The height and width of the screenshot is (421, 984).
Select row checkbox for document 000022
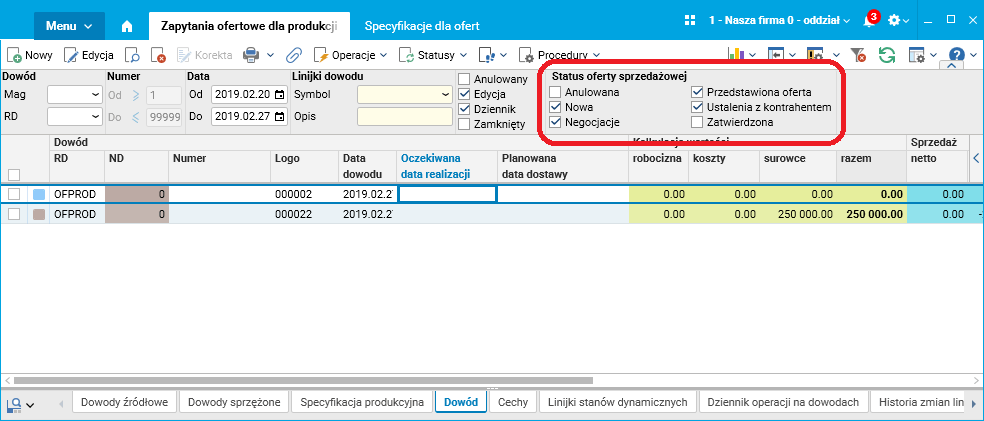pyautogui.click(x=14, y=214)
